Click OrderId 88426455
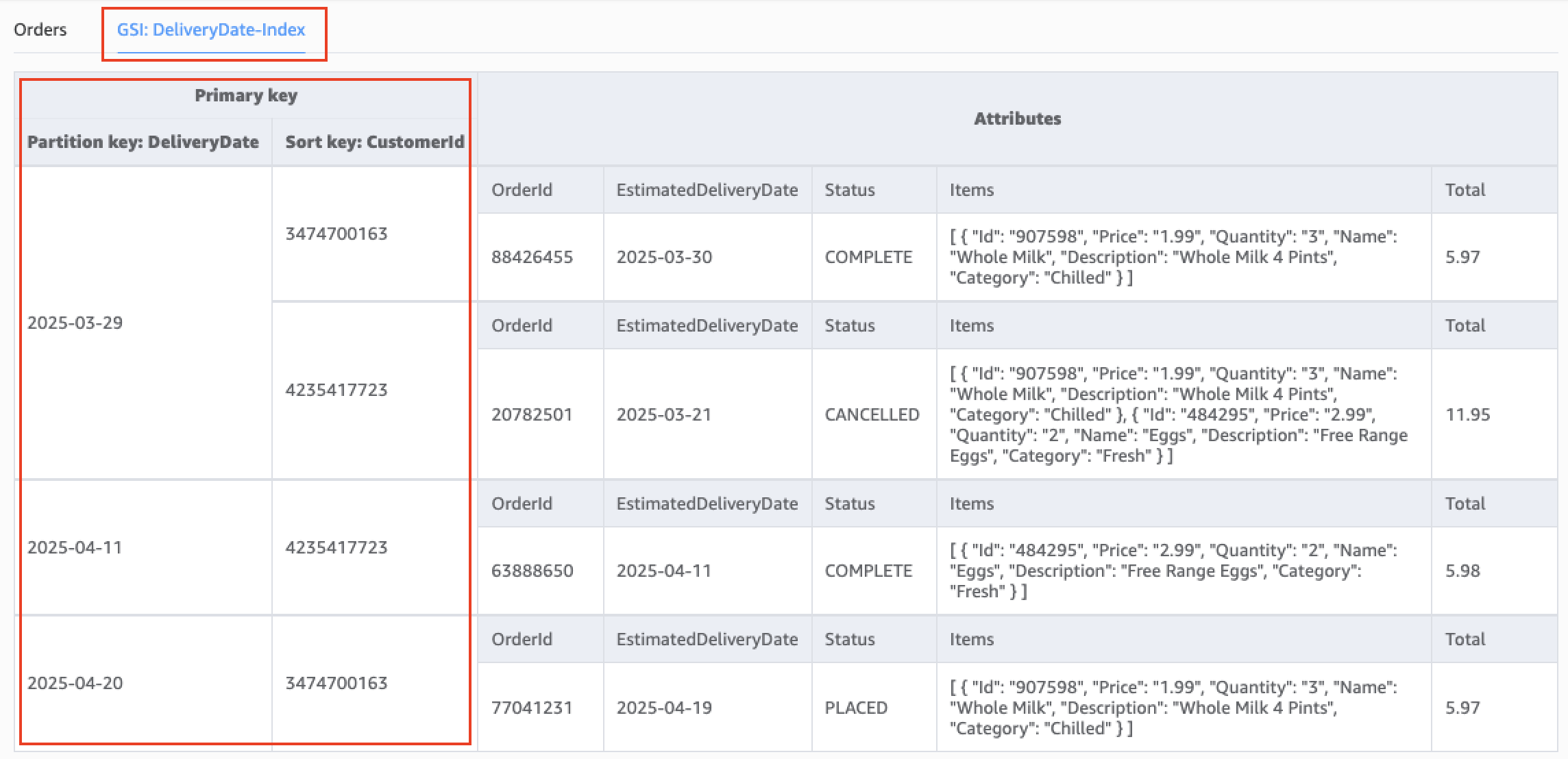The image size is (1568, 759). pyautogui.click(x=532, y=257)
